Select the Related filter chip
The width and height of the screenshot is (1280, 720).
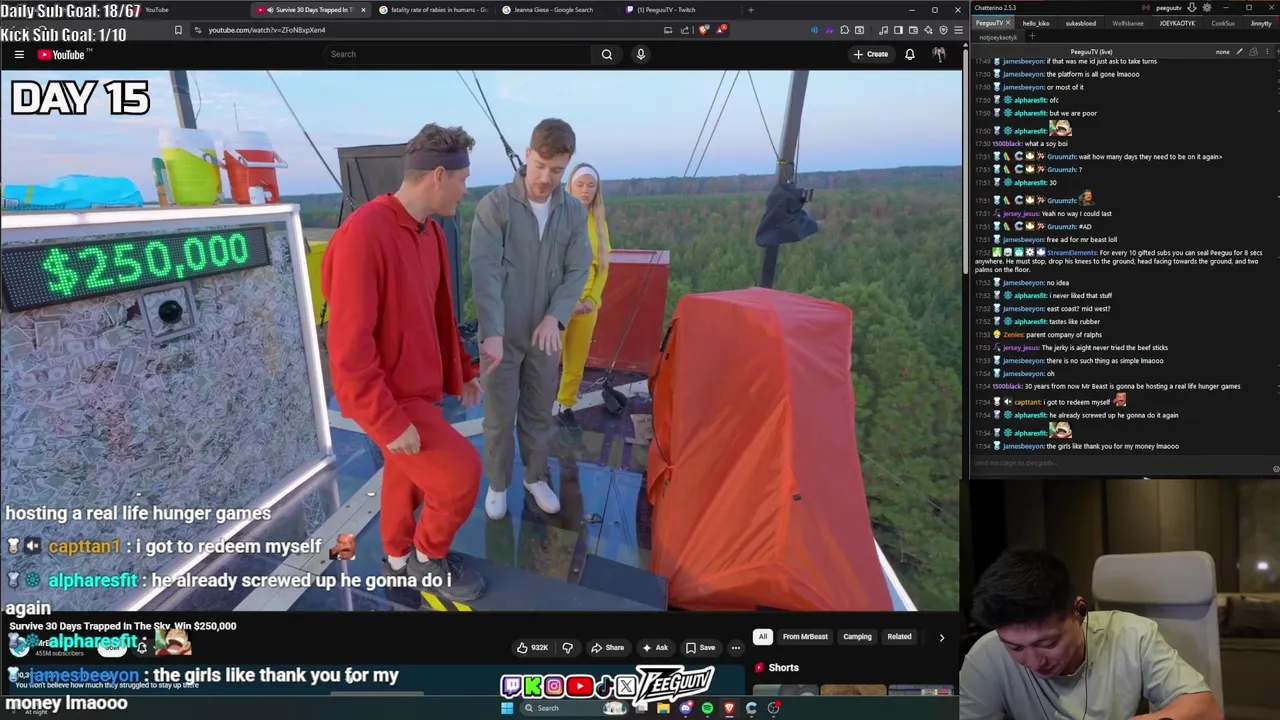[x=899, y=637]
